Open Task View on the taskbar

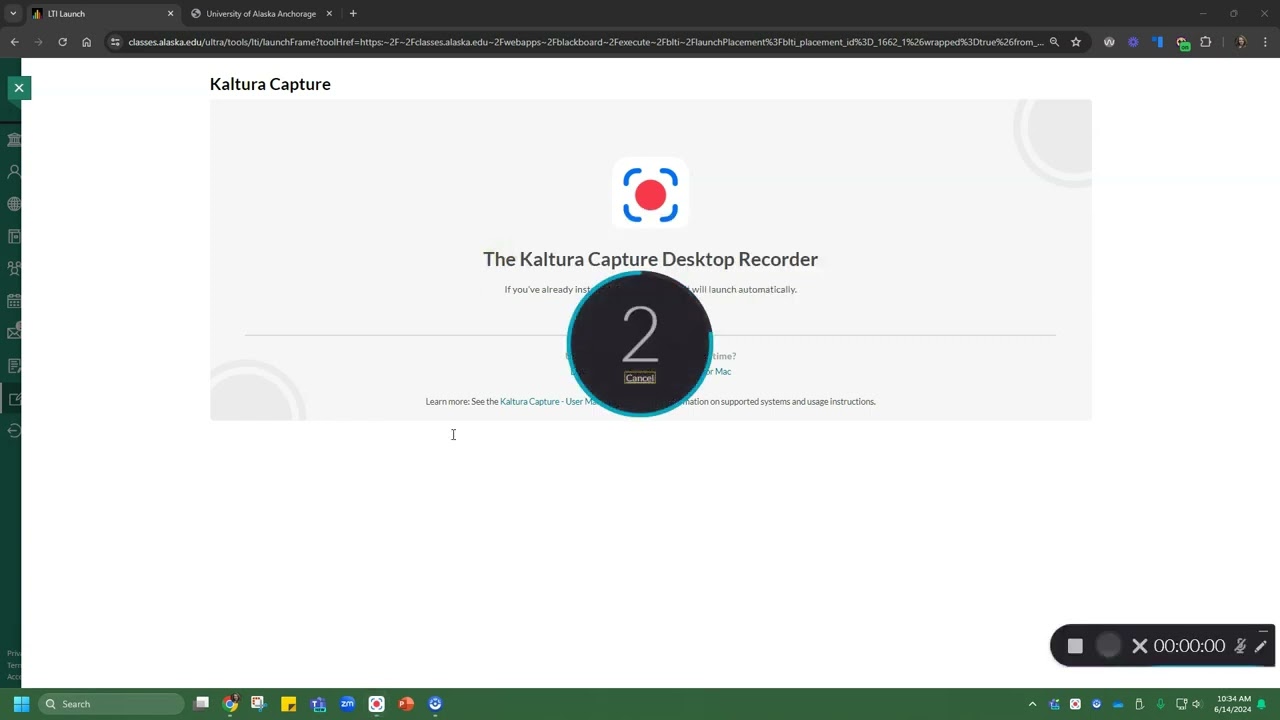click(x=201, y=704)
